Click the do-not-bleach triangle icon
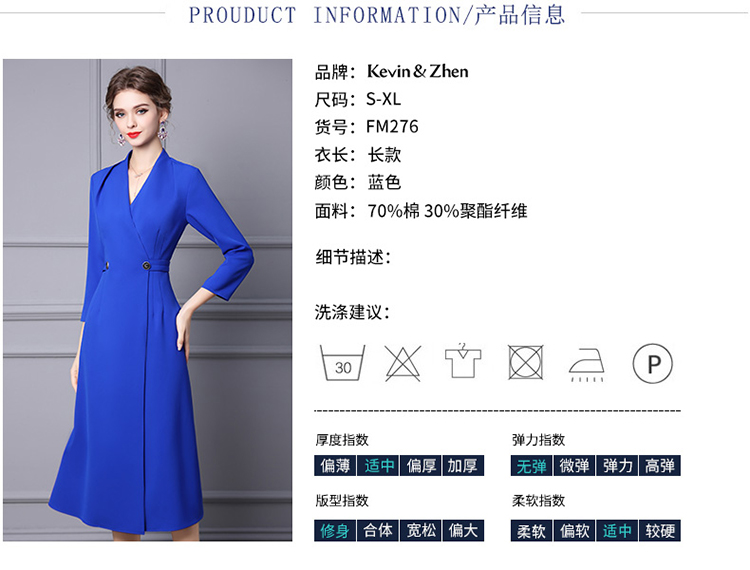 pyautogui.click(x=403, y=363)
